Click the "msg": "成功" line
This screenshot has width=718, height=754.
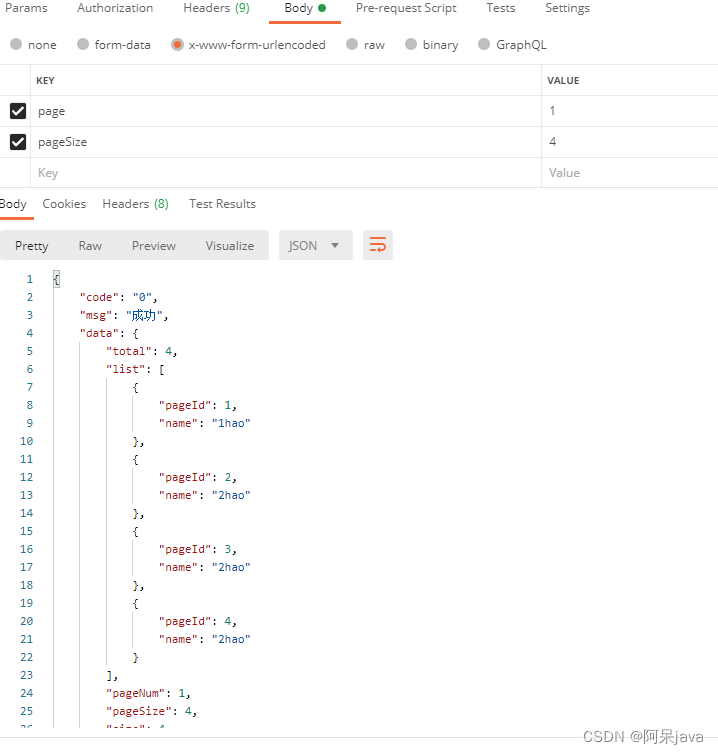124,315
